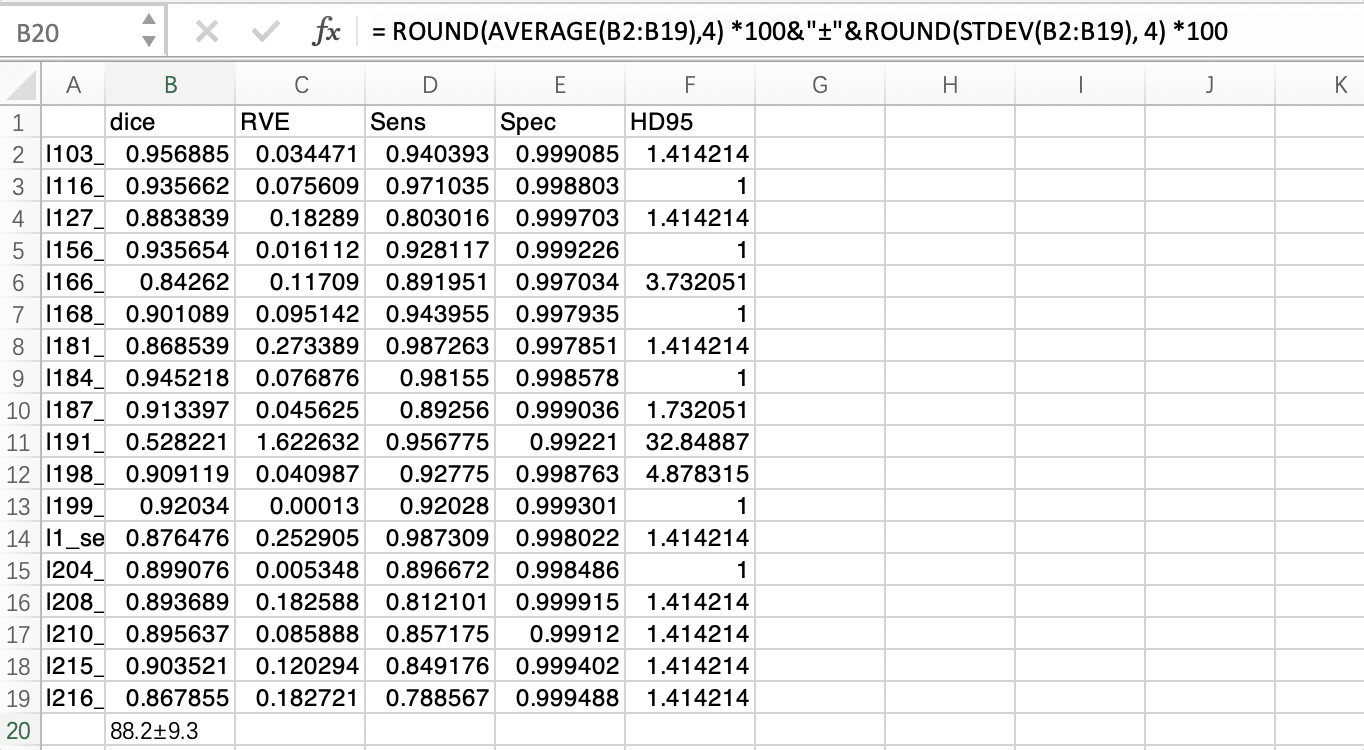Select all cells with corner triangle

20,84
